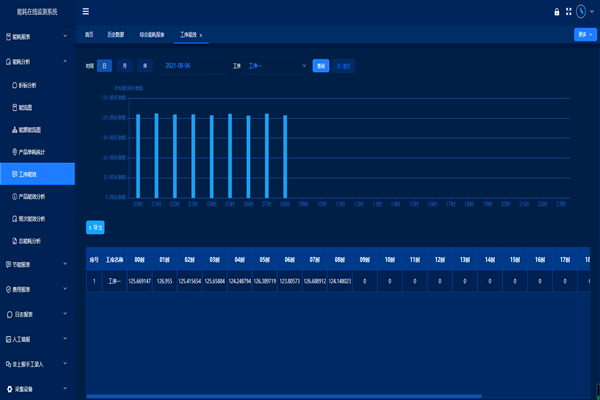This screenshot has width=600, height=400.
Task: Toggle fullscreen with the expand icon
Action: pos(567,12)
